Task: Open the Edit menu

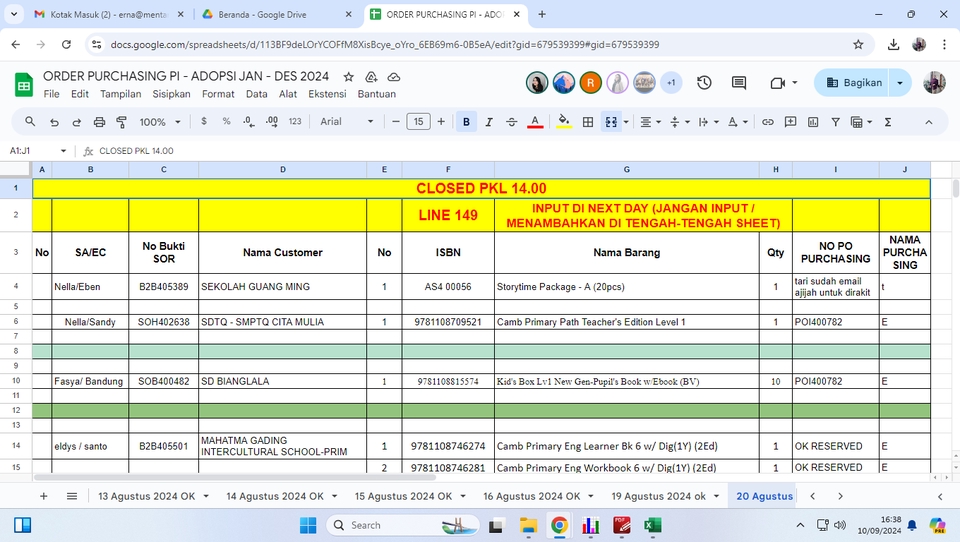Action: click(80, 94)
